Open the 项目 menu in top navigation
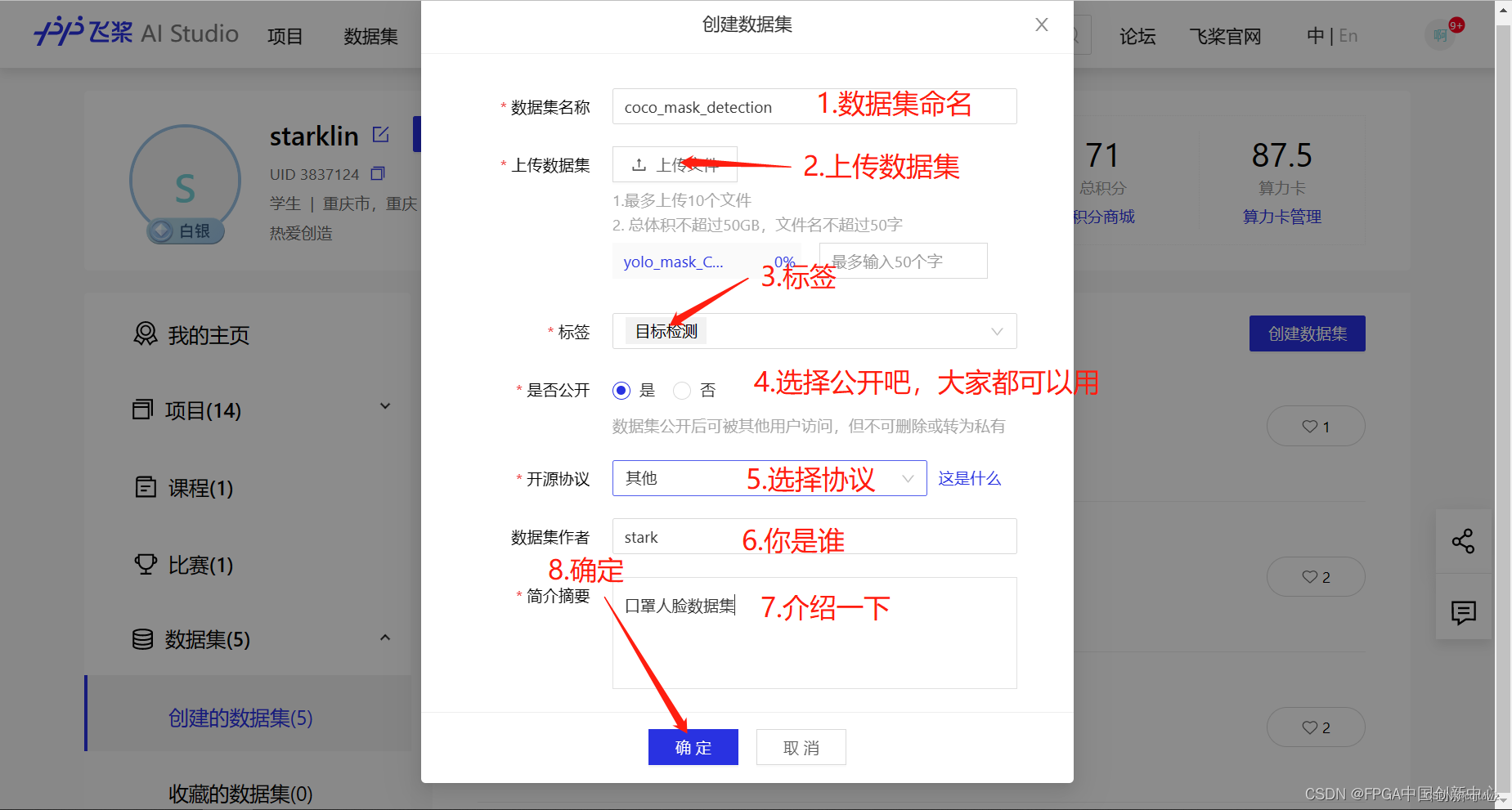The width and height of the screenshot is (1512, 810). point(285,36)
